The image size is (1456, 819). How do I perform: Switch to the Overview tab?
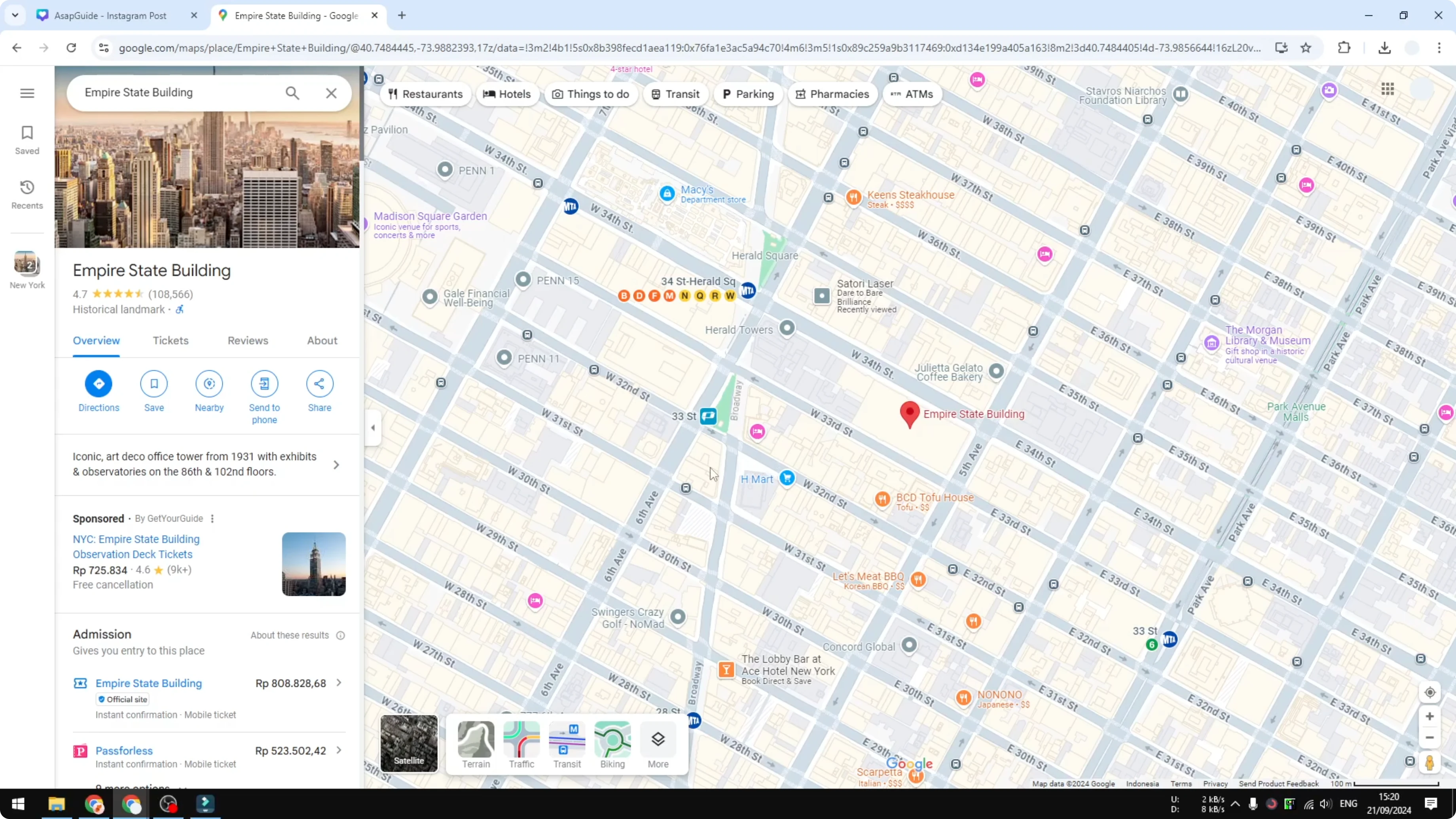tap(96, 341)
